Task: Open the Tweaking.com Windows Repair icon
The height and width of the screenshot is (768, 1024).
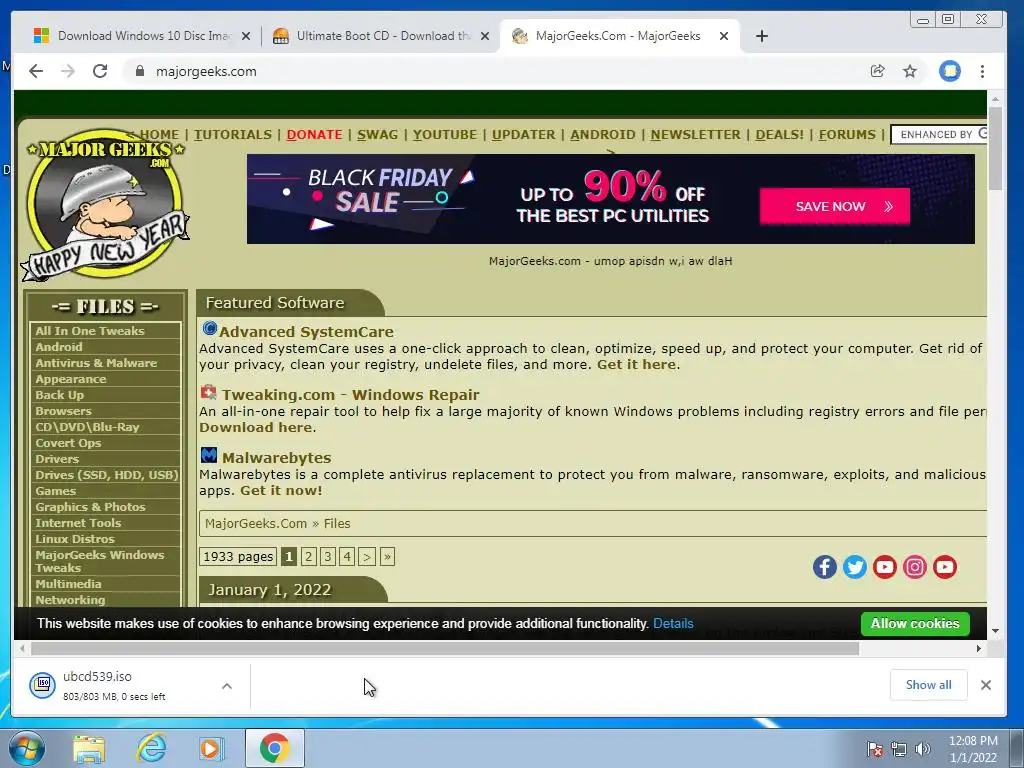Action: 208,392
